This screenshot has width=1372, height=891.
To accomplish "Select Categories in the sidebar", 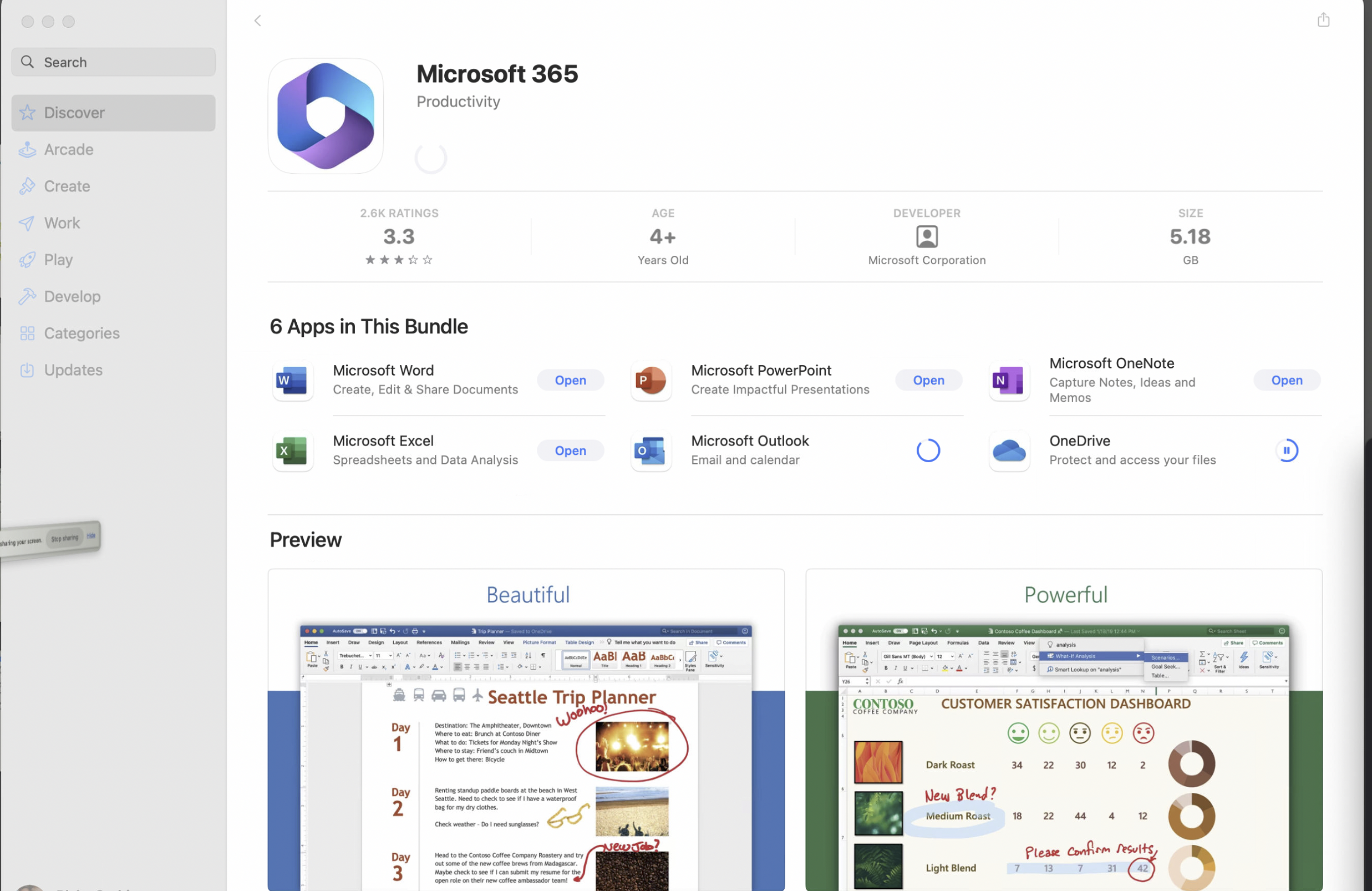I will 114,333.
